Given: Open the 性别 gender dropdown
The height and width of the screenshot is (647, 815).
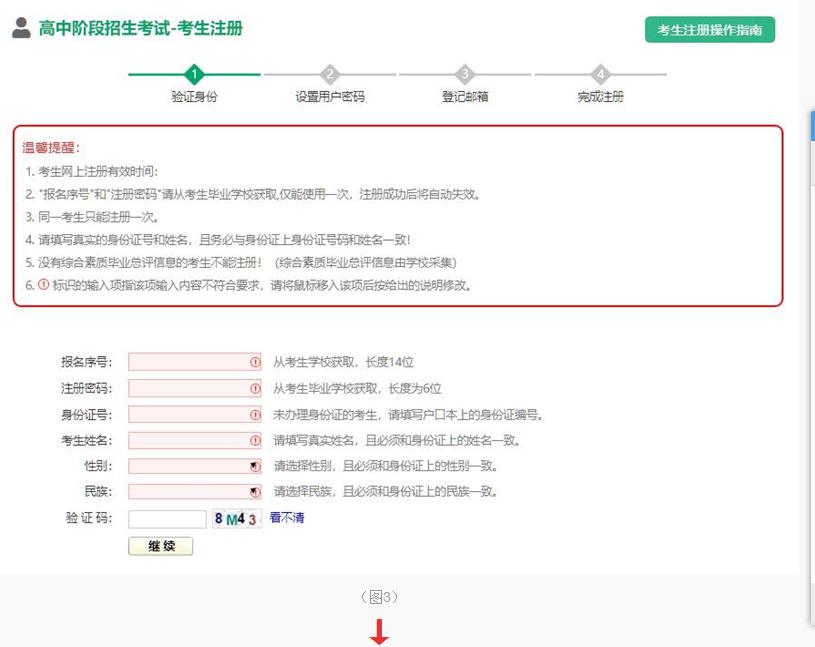Looking at the screenshot, I should coord(195,466).
